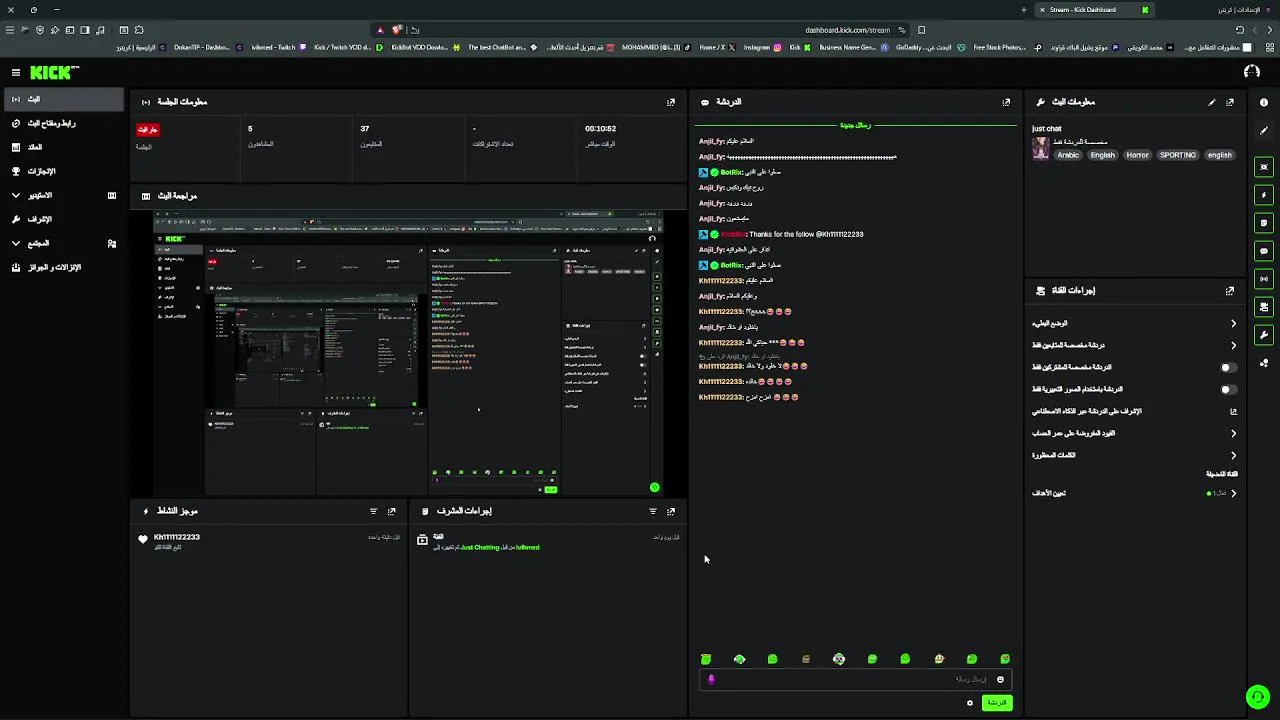The height and width of the screenshot is (720, 1280).
Task: Click the channel thumbnail under just chat
Action: [x=1040, y=148]
